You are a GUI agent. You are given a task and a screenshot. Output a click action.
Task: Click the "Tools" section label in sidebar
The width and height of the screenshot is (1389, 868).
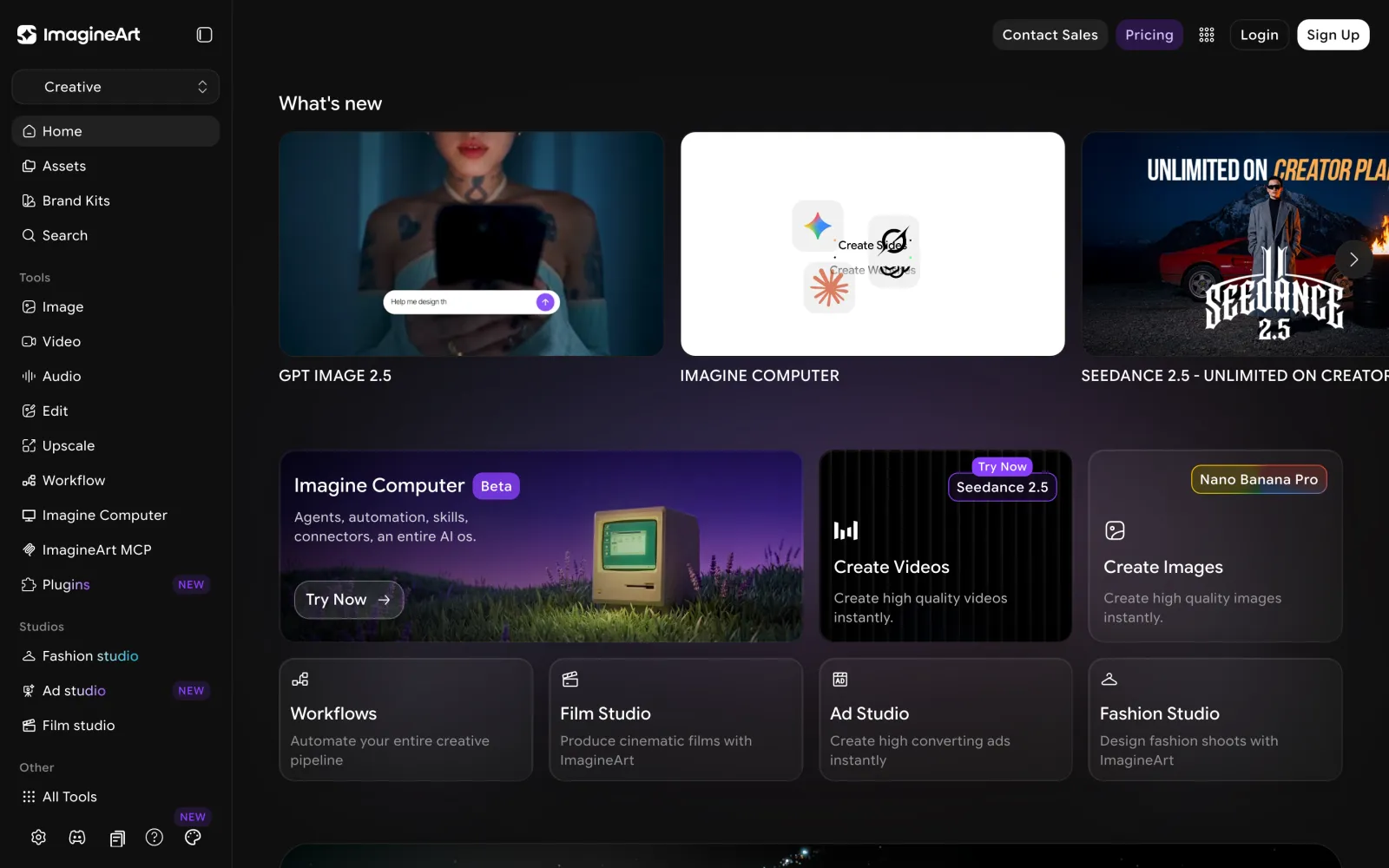[35, 278]
